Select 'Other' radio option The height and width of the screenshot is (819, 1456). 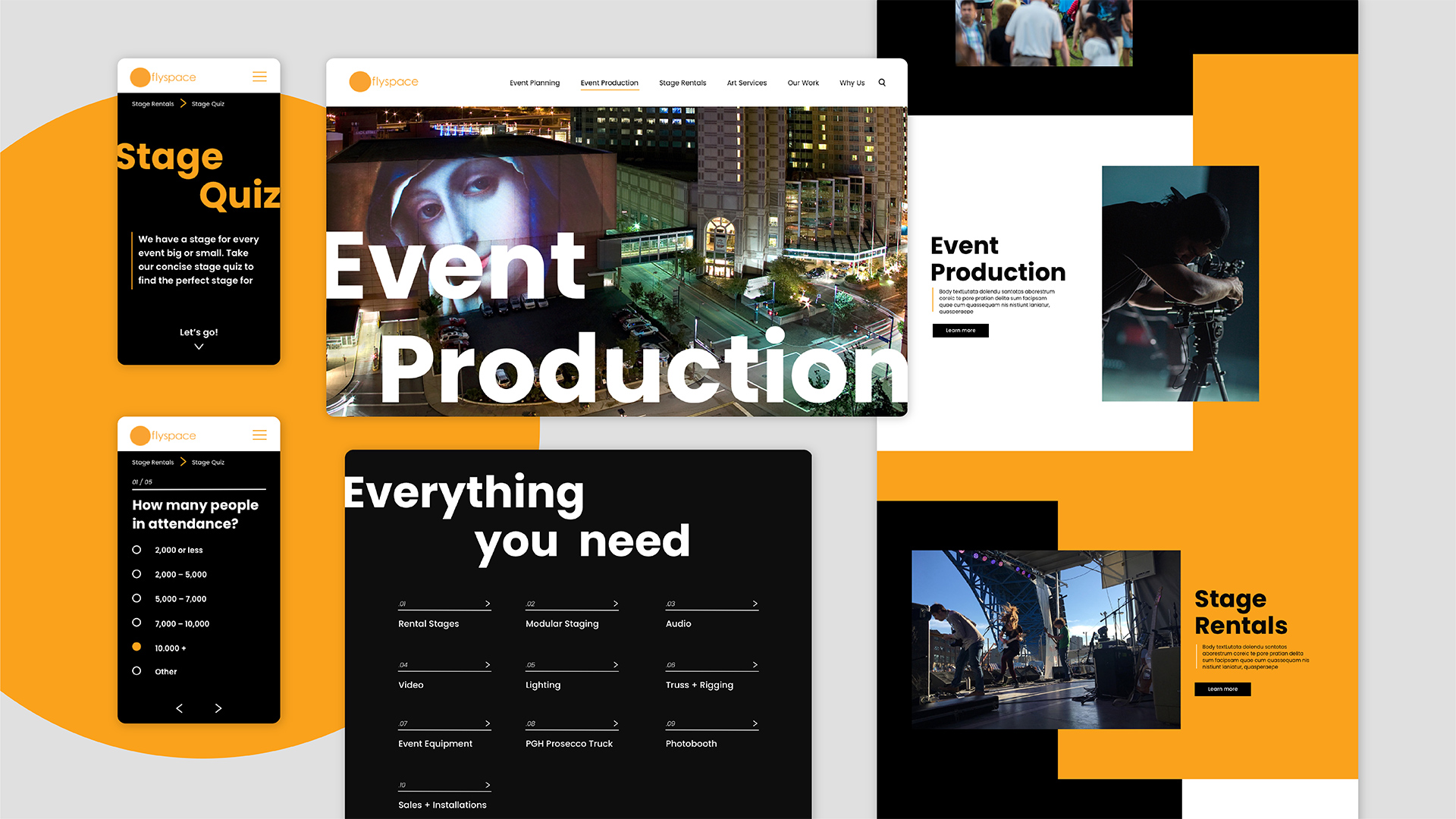click(136, 671)
